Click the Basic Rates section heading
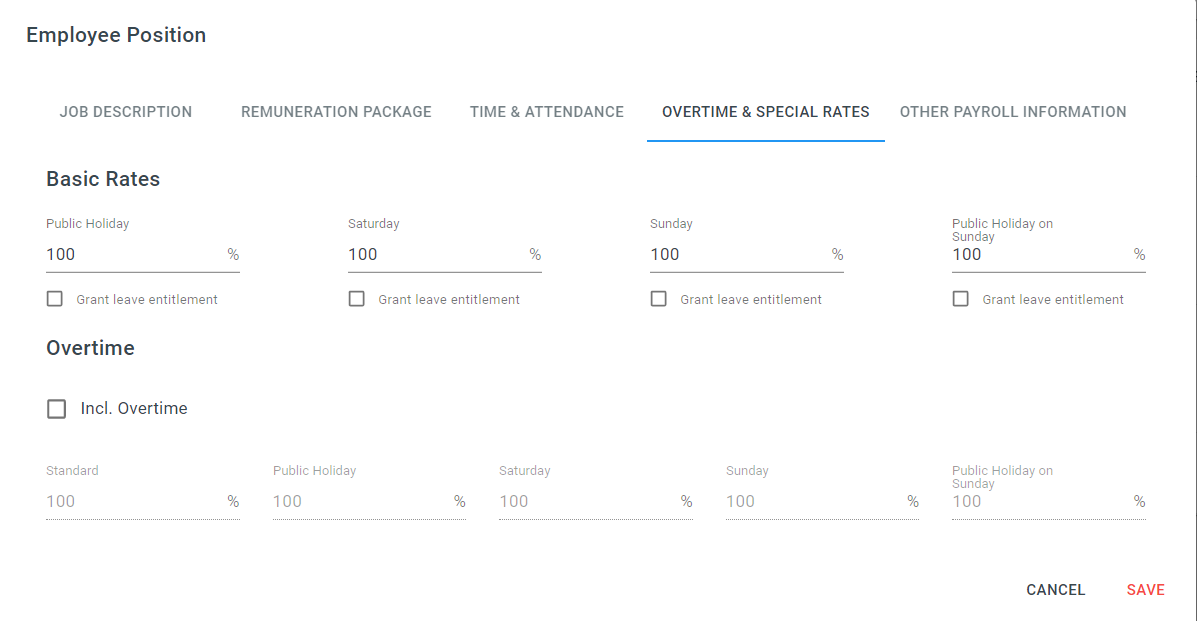 click(103, 179)
